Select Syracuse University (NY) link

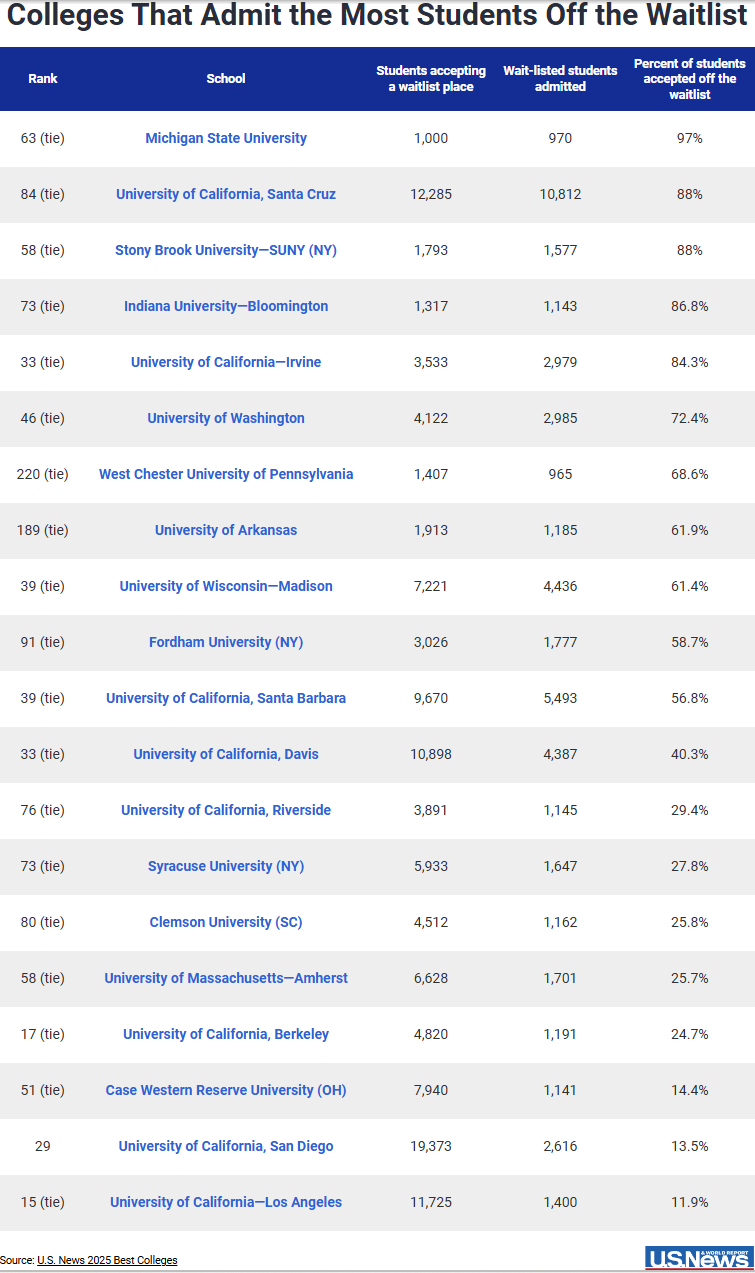click(x=226, y=866)
